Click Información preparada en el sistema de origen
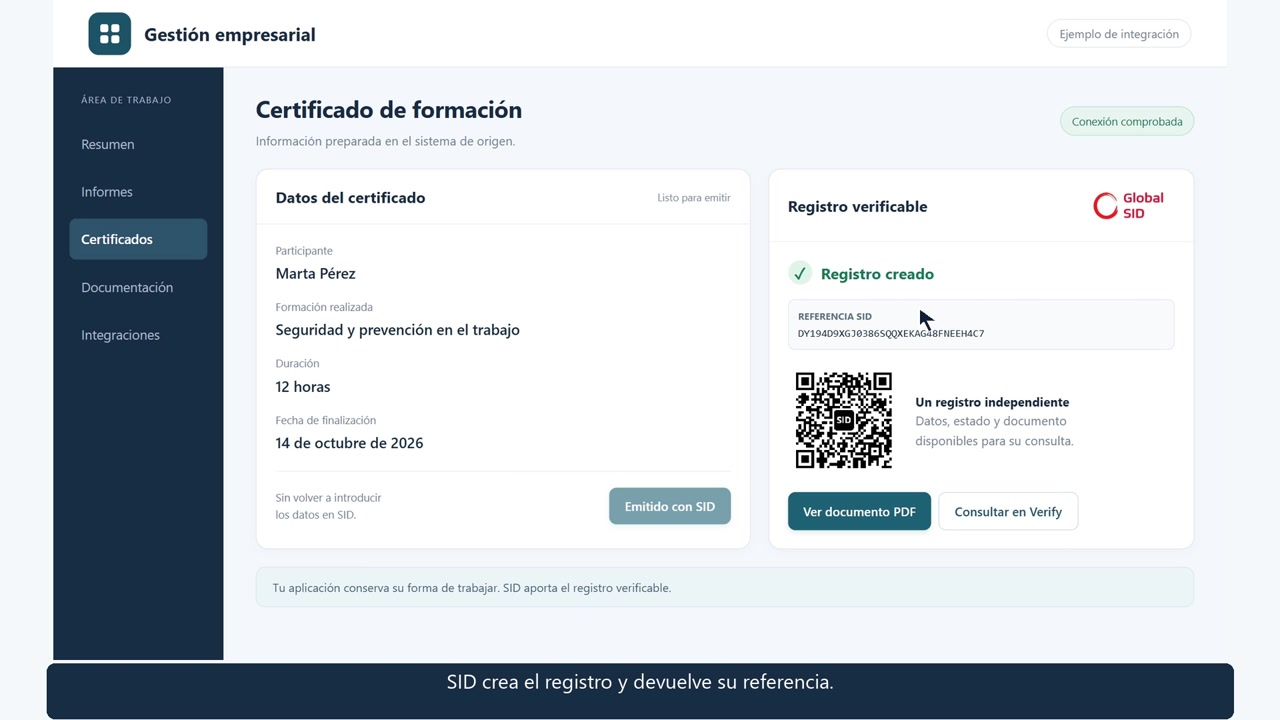Viewport: 1280px width, 720px height. pos(386,141)
